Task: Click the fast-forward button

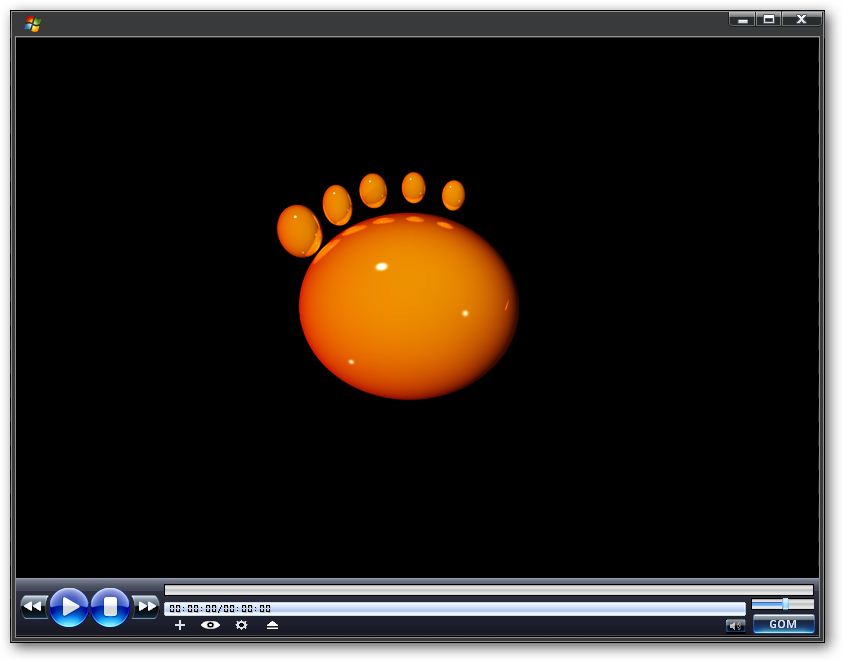Action: pos(146,606)
